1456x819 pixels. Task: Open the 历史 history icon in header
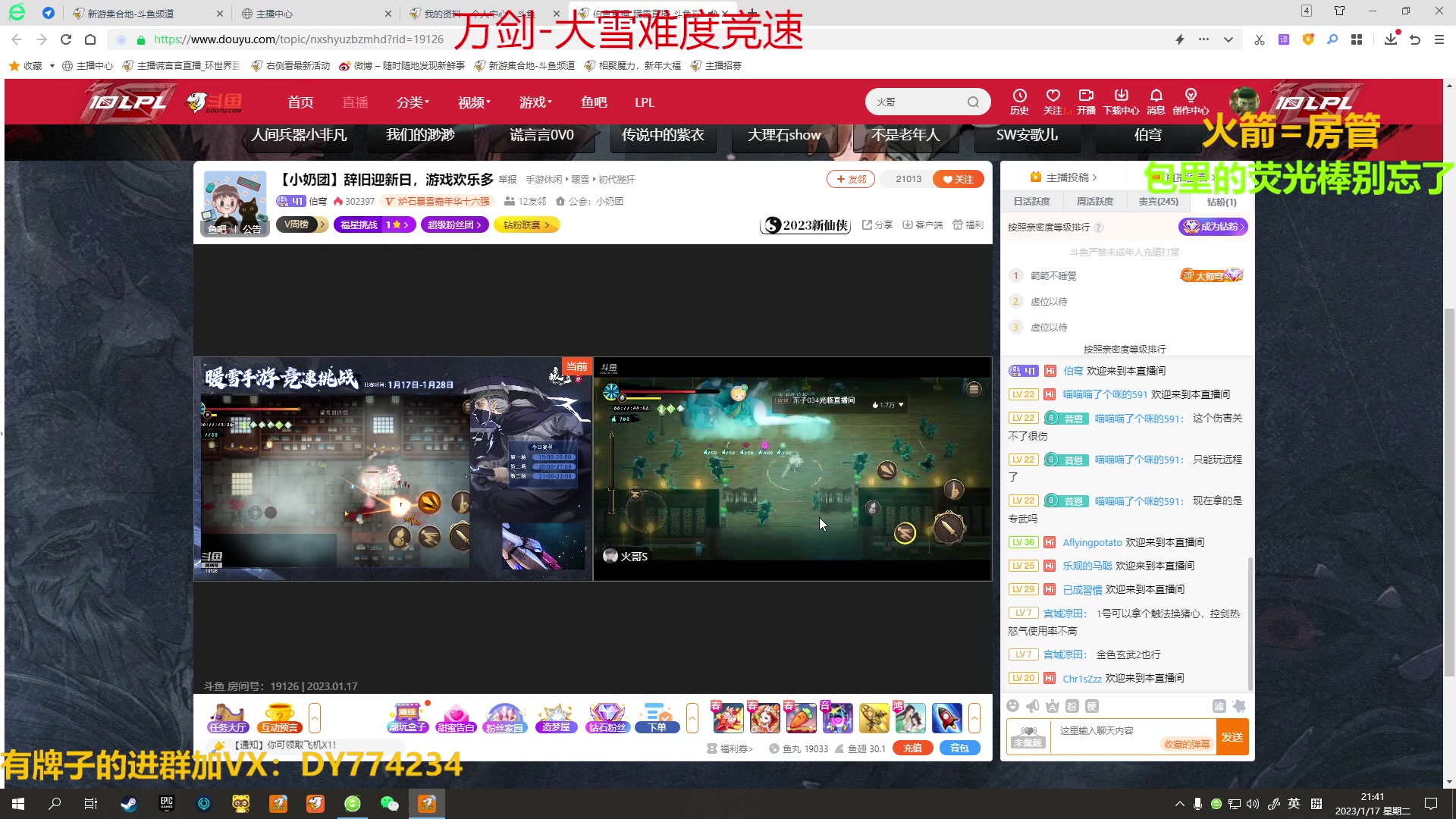tap(1019, 102)
